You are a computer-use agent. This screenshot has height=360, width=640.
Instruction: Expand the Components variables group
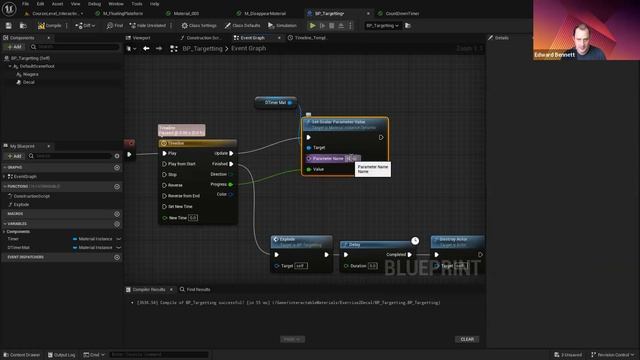point(4,231)
